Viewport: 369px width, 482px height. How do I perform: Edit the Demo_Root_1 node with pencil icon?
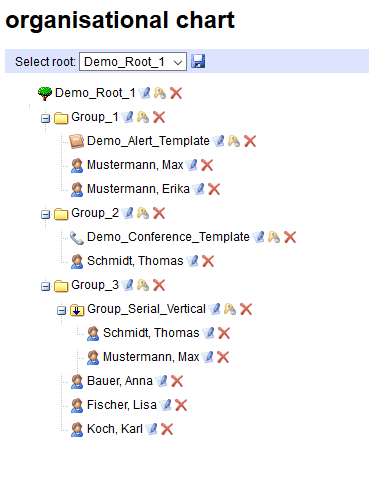tap(144, 93)
